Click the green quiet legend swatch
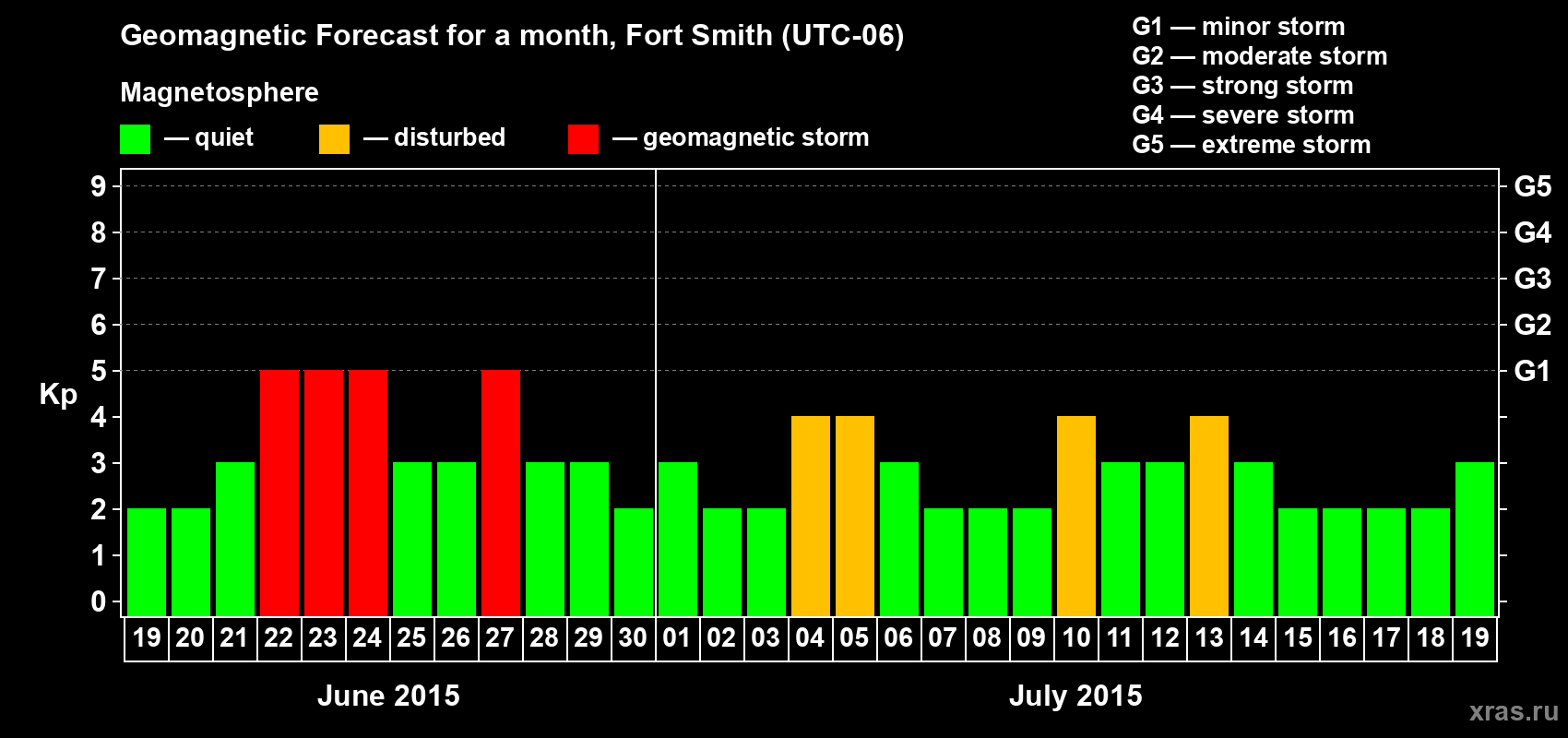 [135, 139]
